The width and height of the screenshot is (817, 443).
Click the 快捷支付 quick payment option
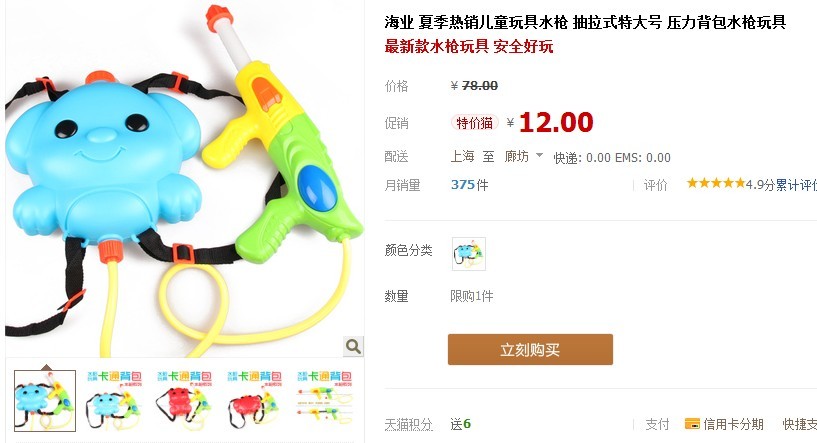[x=800, y=424]
